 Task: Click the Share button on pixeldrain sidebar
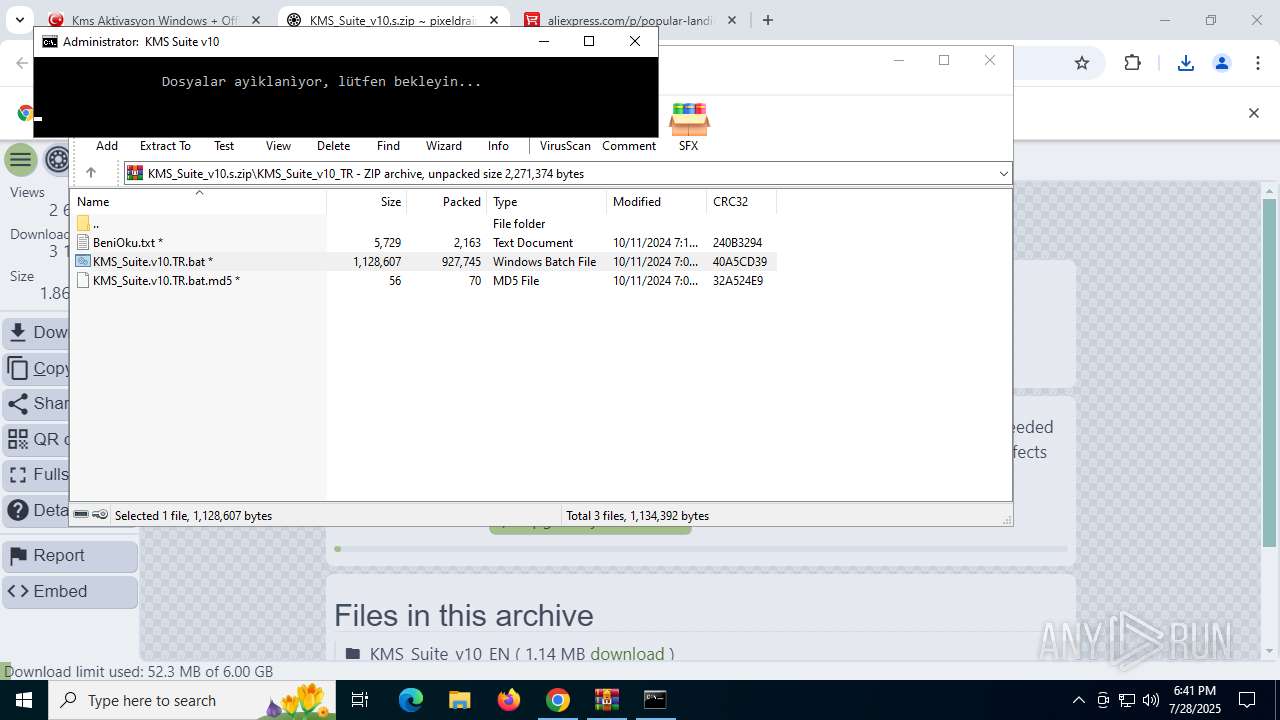pyautogui.click(x=36, y=404)
